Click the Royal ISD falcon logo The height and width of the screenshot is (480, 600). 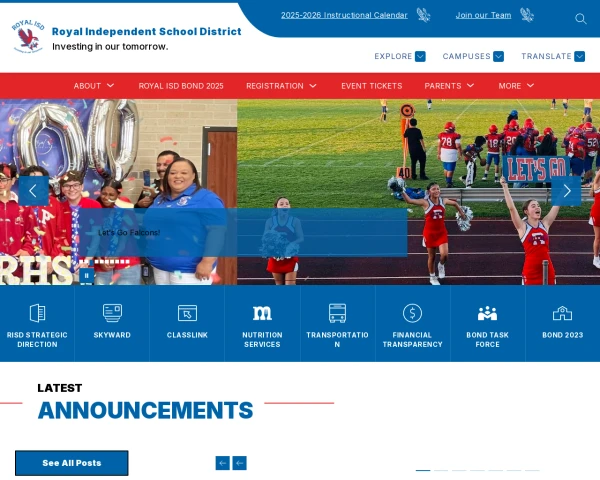[28, 36]
